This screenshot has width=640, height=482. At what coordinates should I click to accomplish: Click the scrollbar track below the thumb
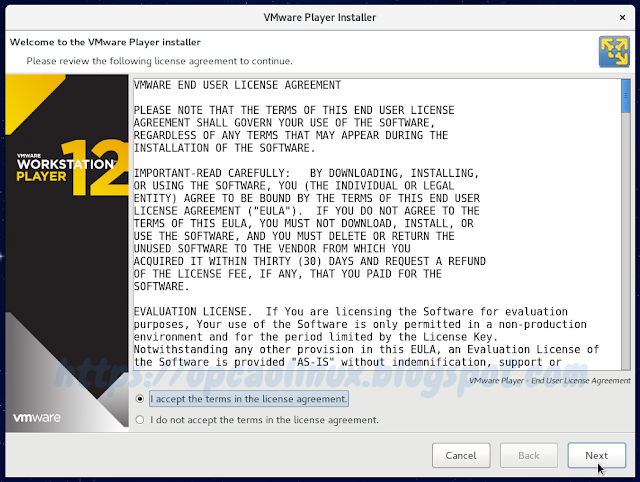pos(625,241)
